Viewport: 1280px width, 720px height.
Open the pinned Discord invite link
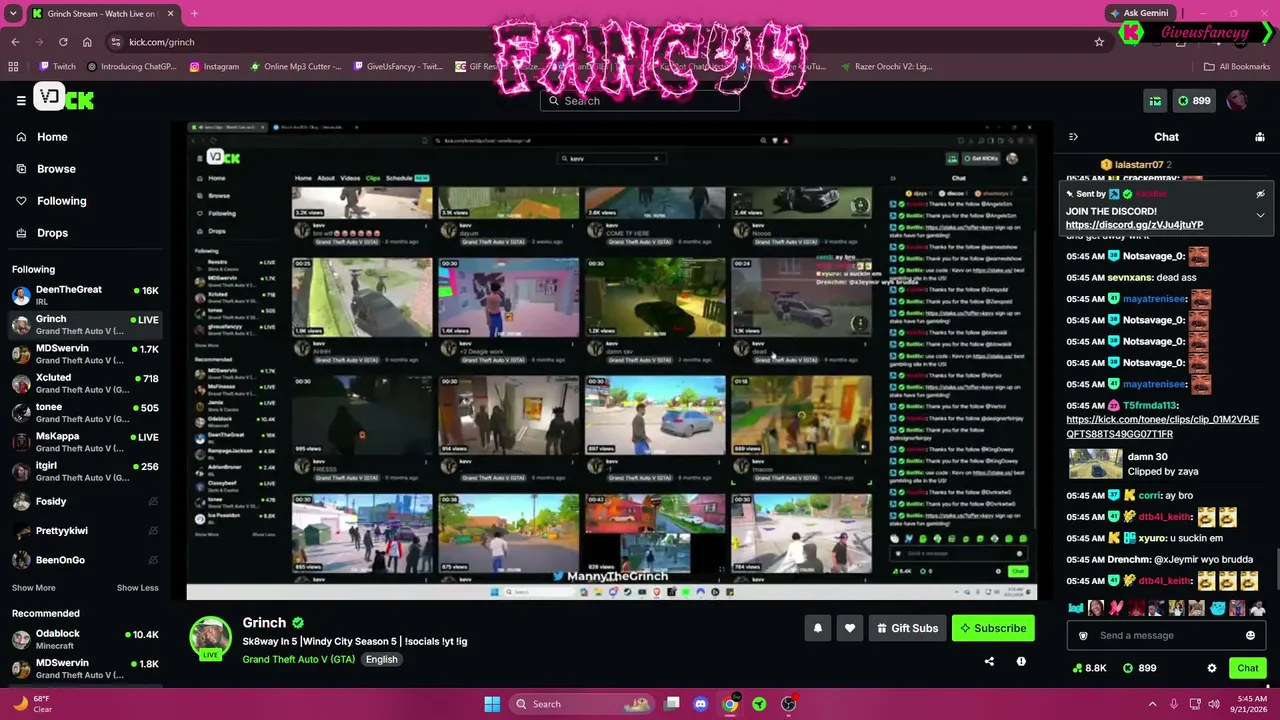point(1134,225)
